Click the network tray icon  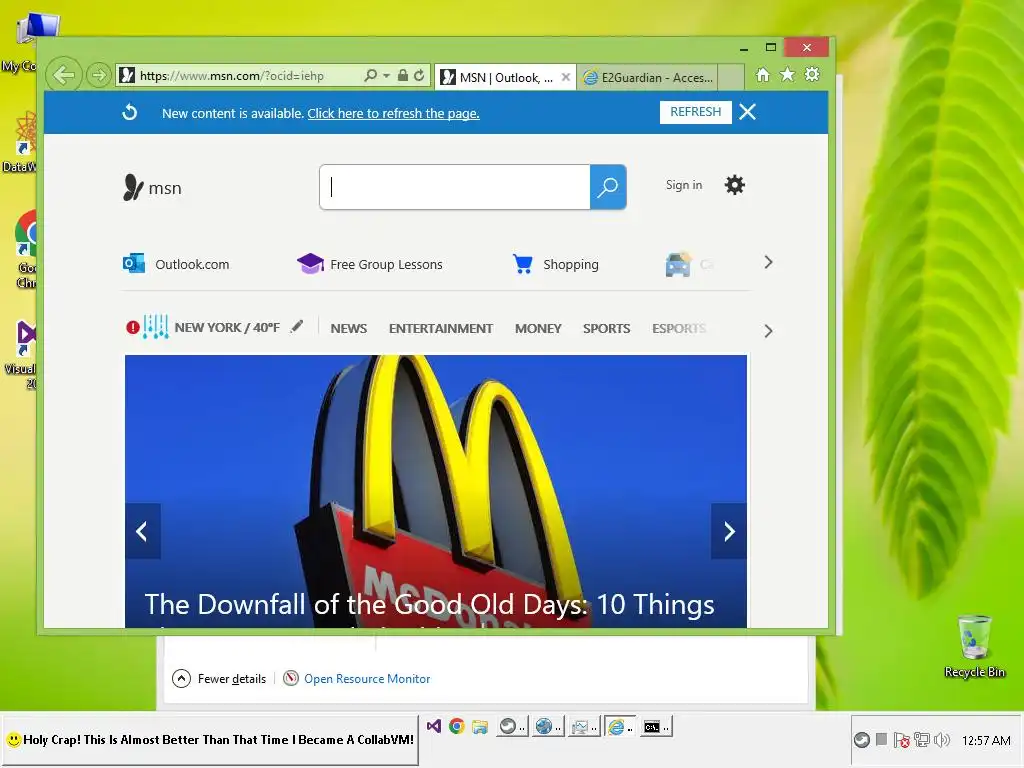[x=921, y=740]
